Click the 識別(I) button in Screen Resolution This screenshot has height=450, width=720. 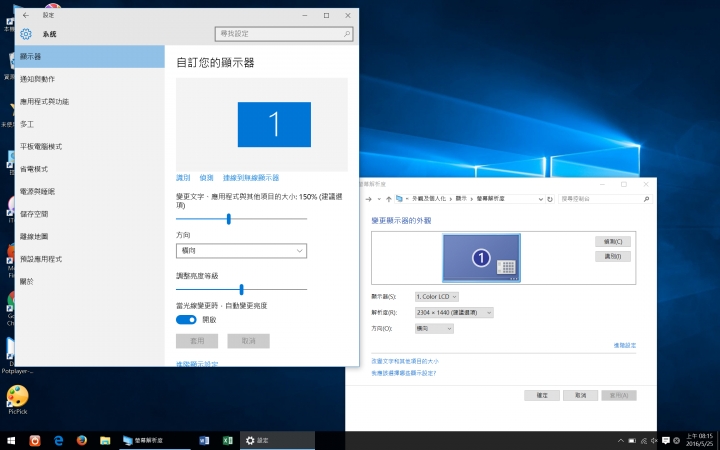613,256
